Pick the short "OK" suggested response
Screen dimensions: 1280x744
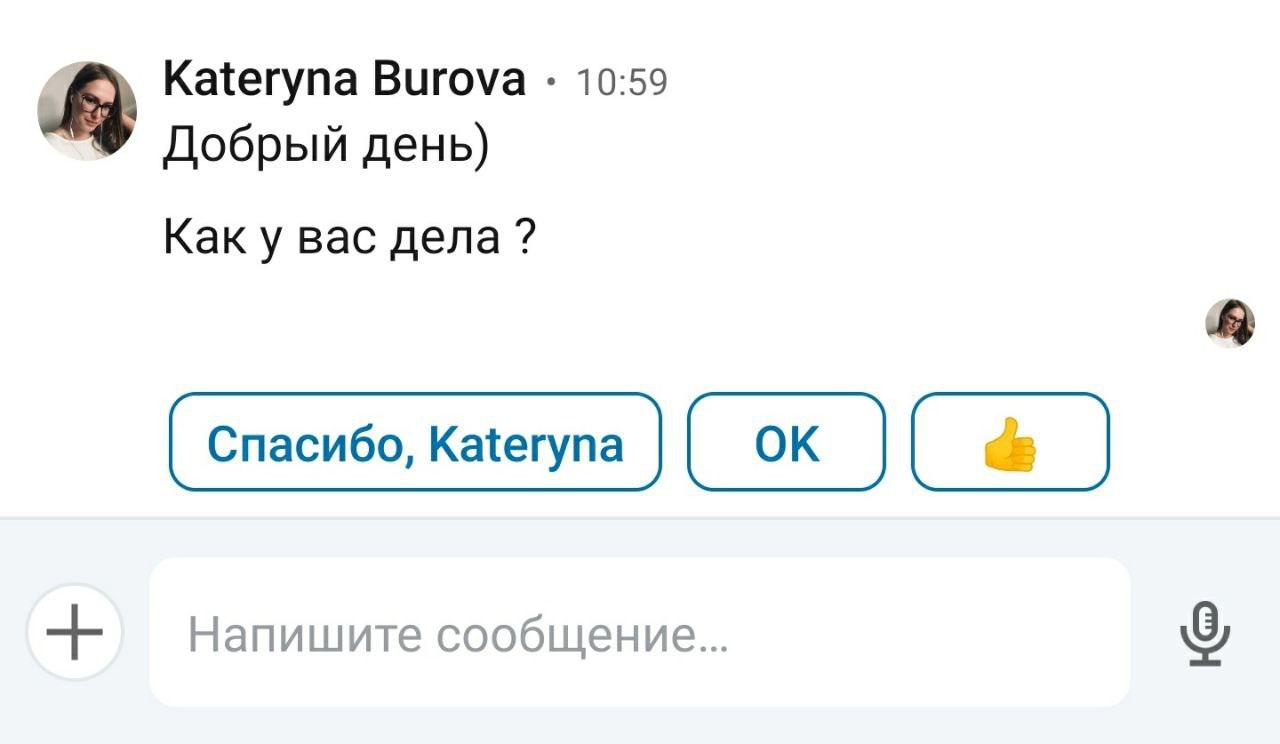click(x=786, y=442)
